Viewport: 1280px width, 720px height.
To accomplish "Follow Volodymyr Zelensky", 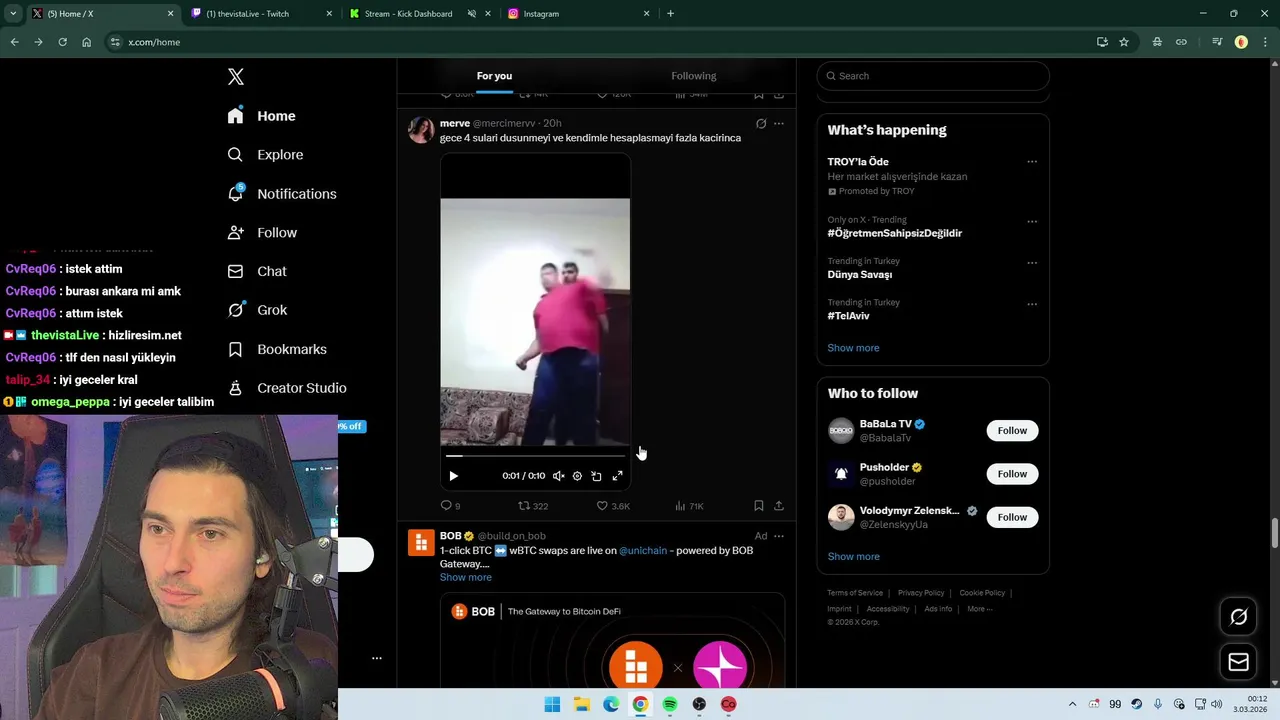I will pos(1012,517).
